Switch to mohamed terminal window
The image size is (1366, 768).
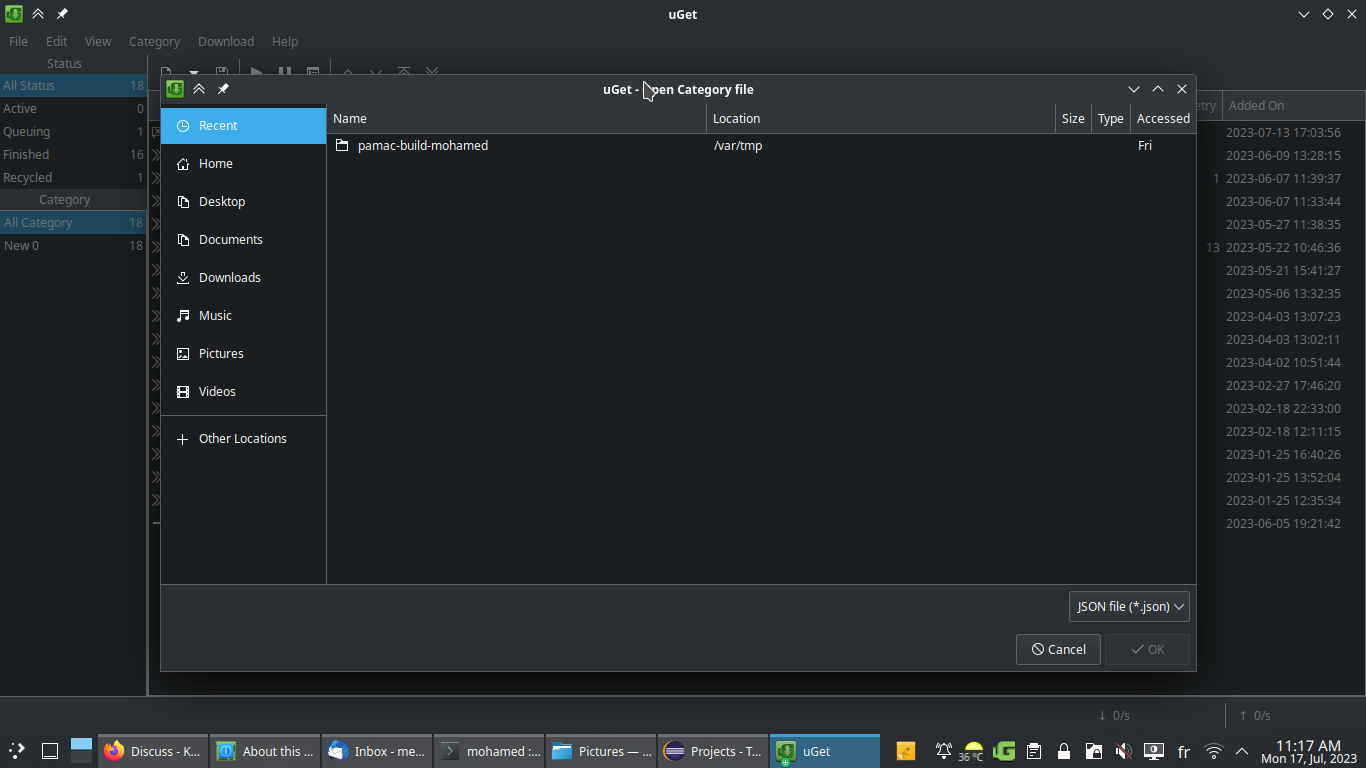point(490,751)
